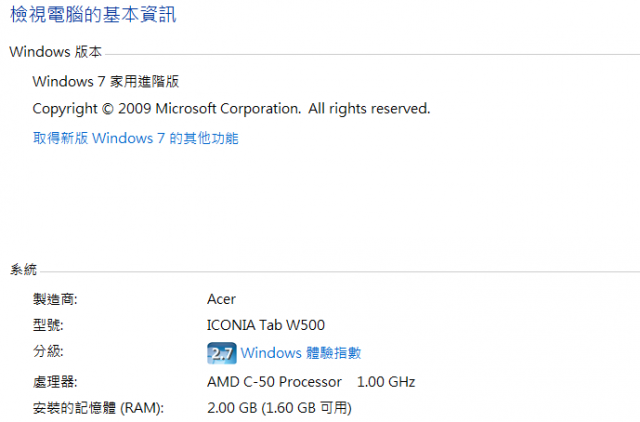640x422 pixels.
Task: Open 取得新版 Windows 7 的其他功能 link
Action: click(136, 138)
